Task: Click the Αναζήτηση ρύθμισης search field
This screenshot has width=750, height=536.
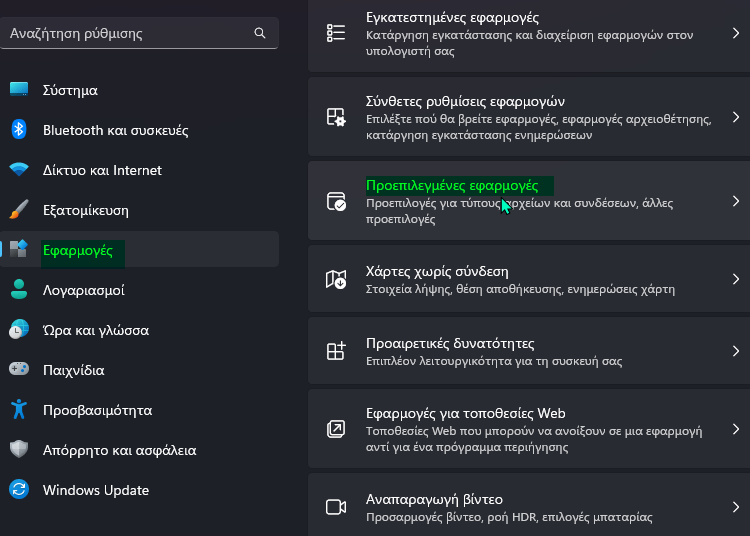Action: (x=139, y=33)
